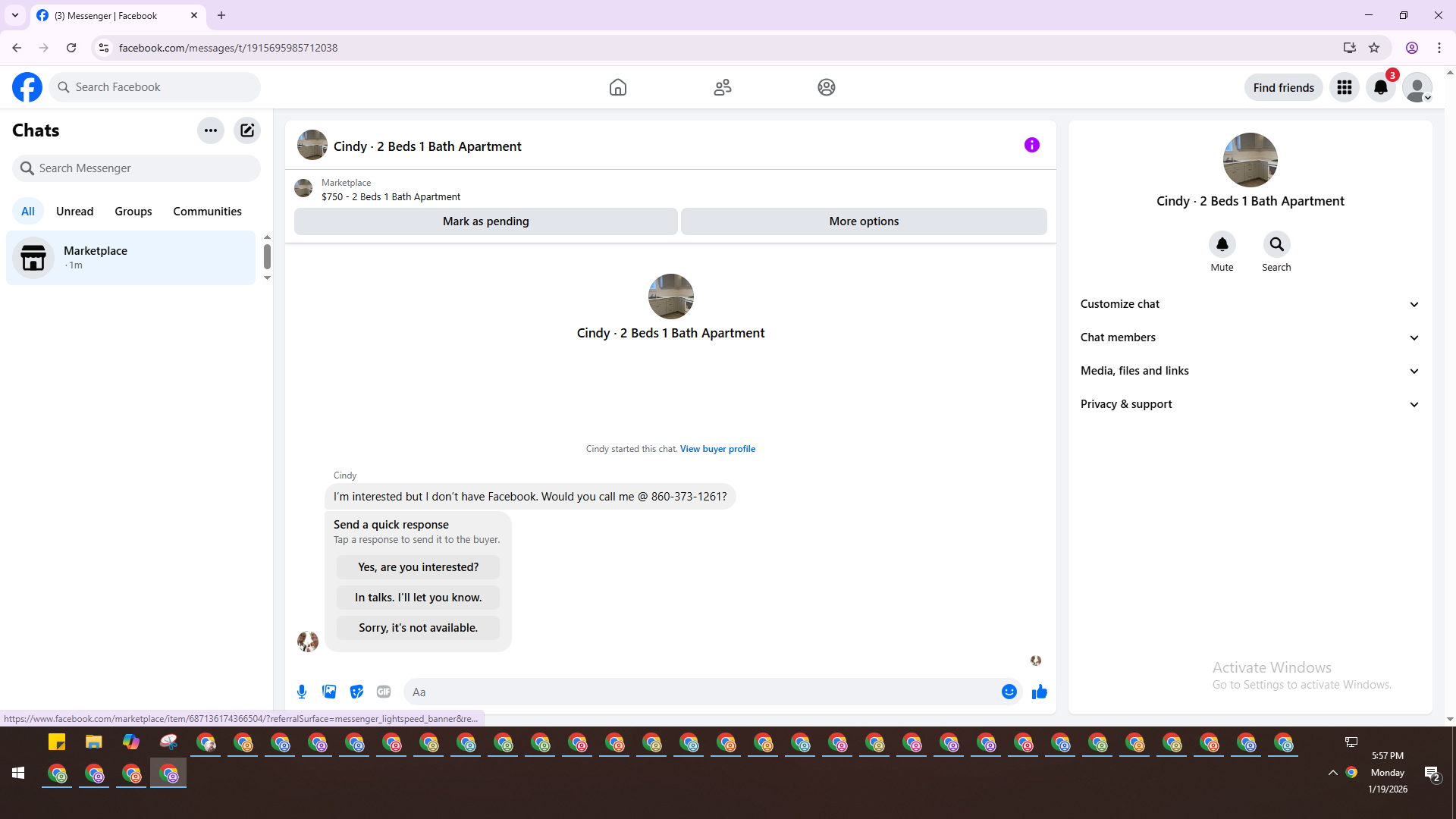Screen dimensions: 1456x819
Task: Mute this conversation
Action: pyautogui.click(x=1222, y=245)
